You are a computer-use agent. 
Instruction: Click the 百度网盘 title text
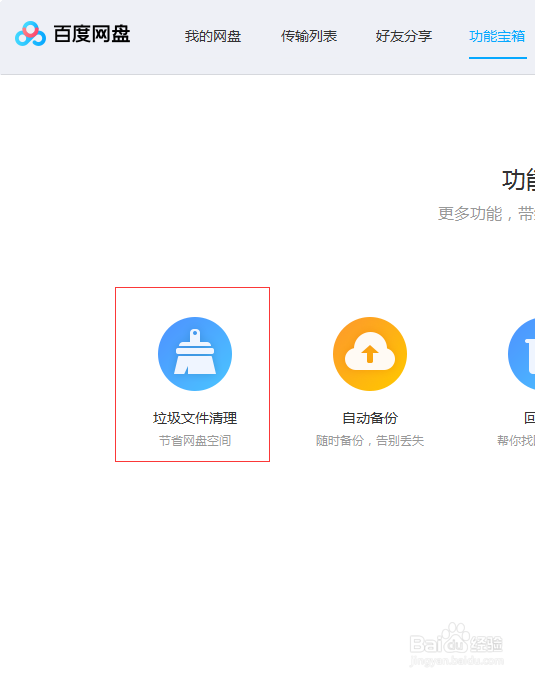pos(92,34)
